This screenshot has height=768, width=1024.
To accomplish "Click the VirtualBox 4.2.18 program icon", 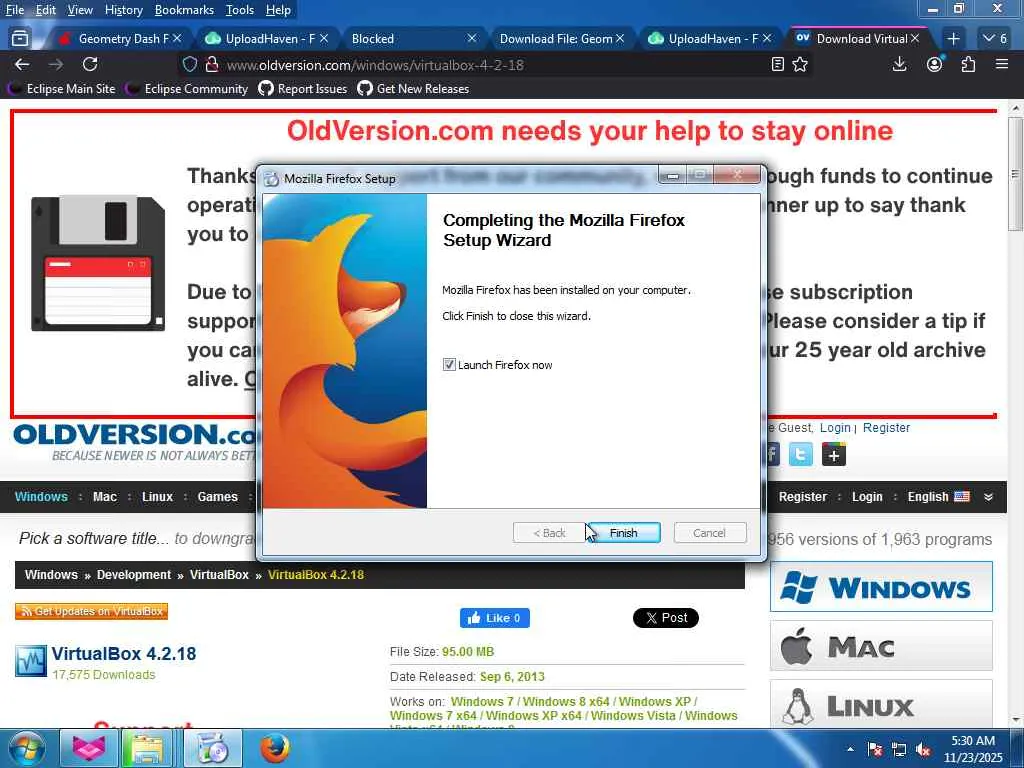I will [31, 661].
